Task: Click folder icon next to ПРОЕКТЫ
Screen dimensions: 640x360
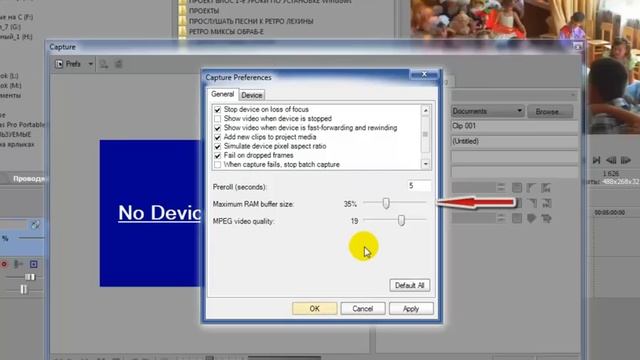Action: pos(182,11)
